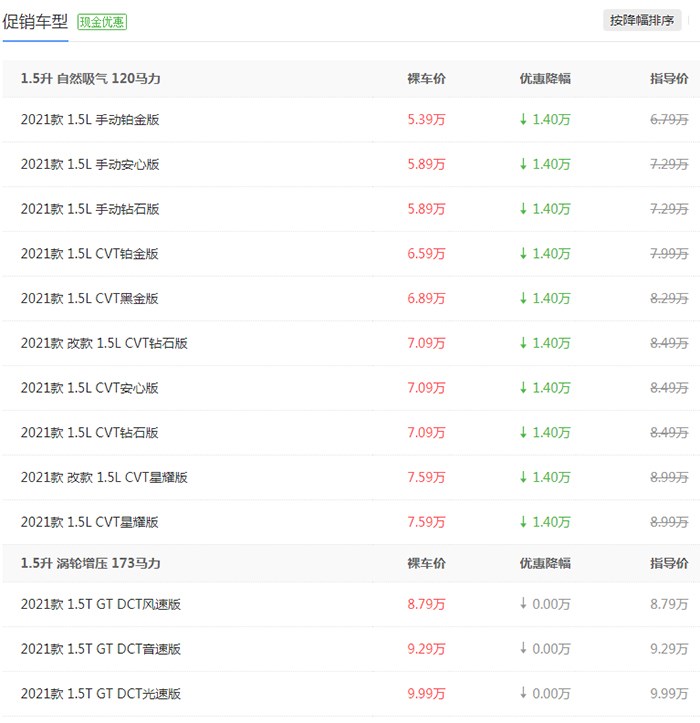This screenshot has height=723, width=700.
Task: Click the green down-arrow in 手动铂金版 row
Action: (522, 120)
